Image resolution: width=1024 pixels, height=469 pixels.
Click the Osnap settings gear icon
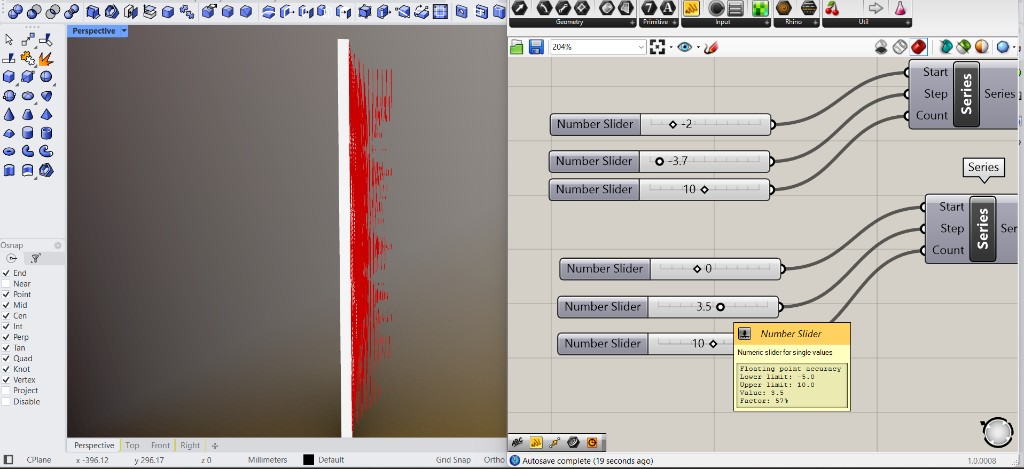coord(57,246)
